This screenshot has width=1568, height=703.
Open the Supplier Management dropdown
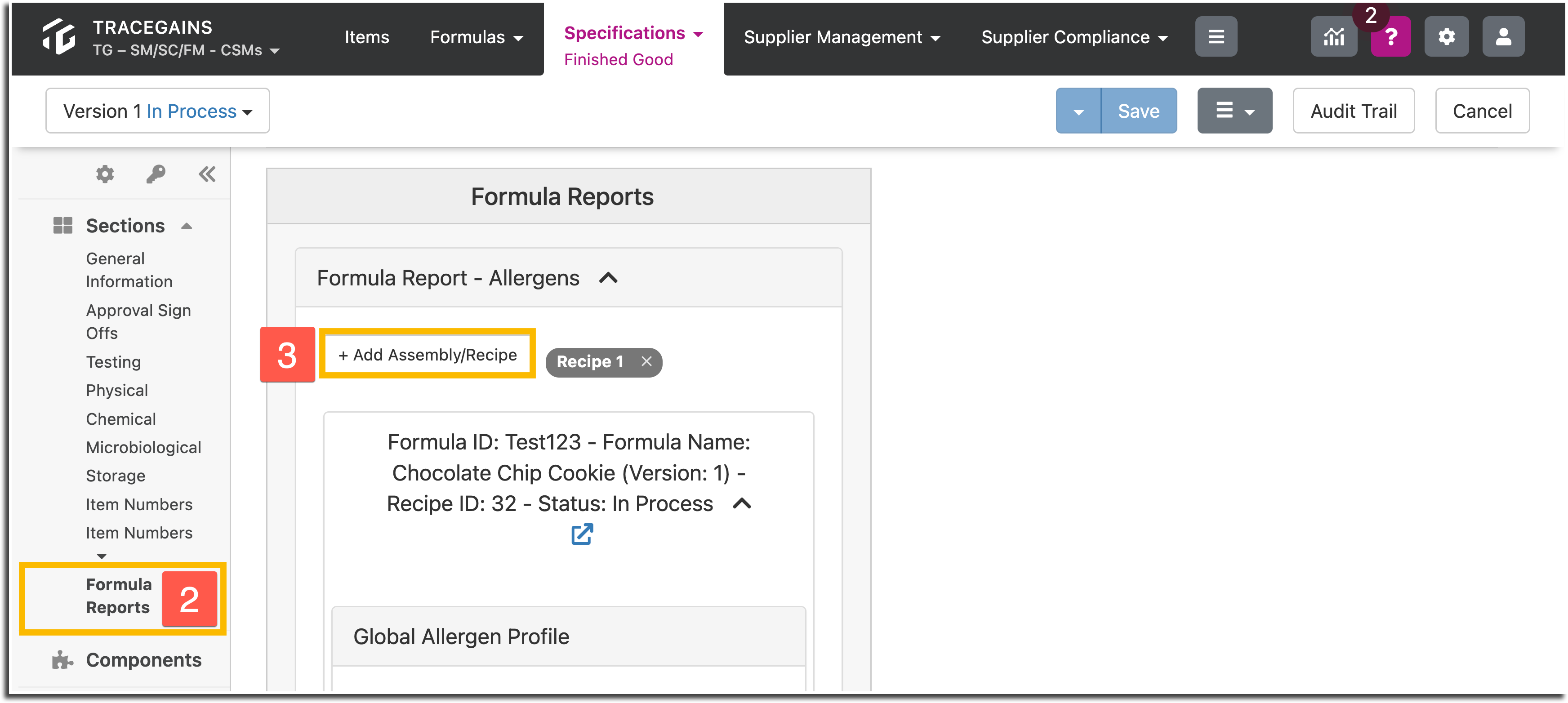[842, 37]
